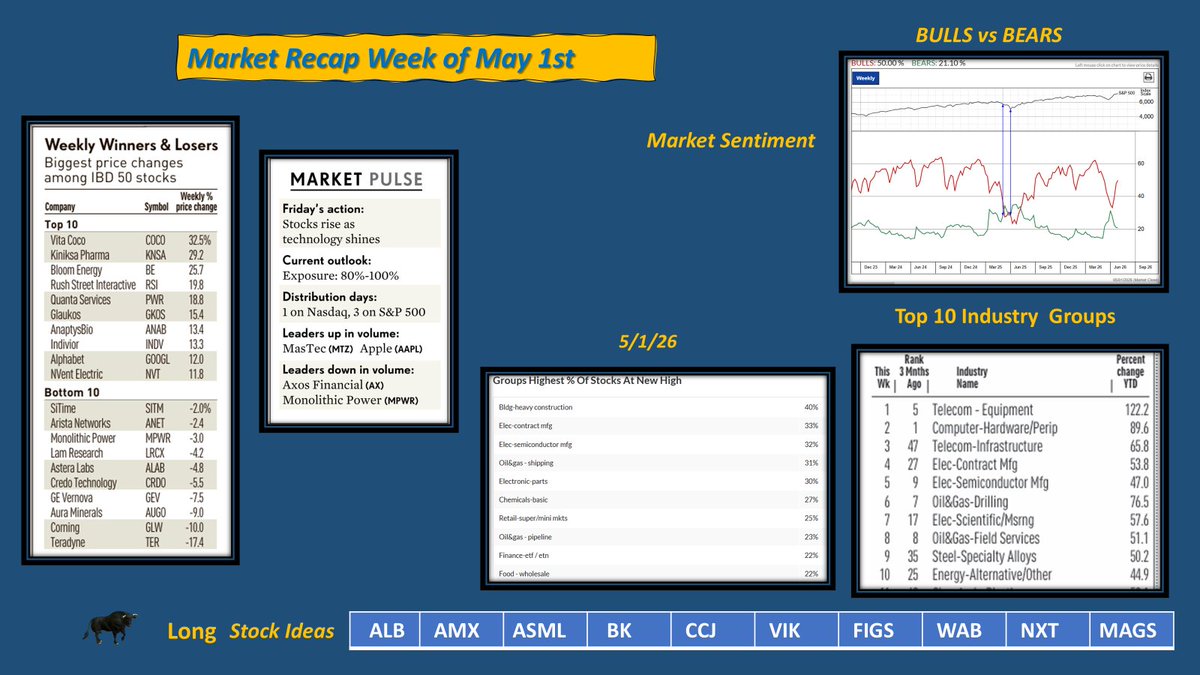The height and width of the screenshot is (675, 1200).
Task: Click the BEARS: 21.10 % reading
Action: 938,63
